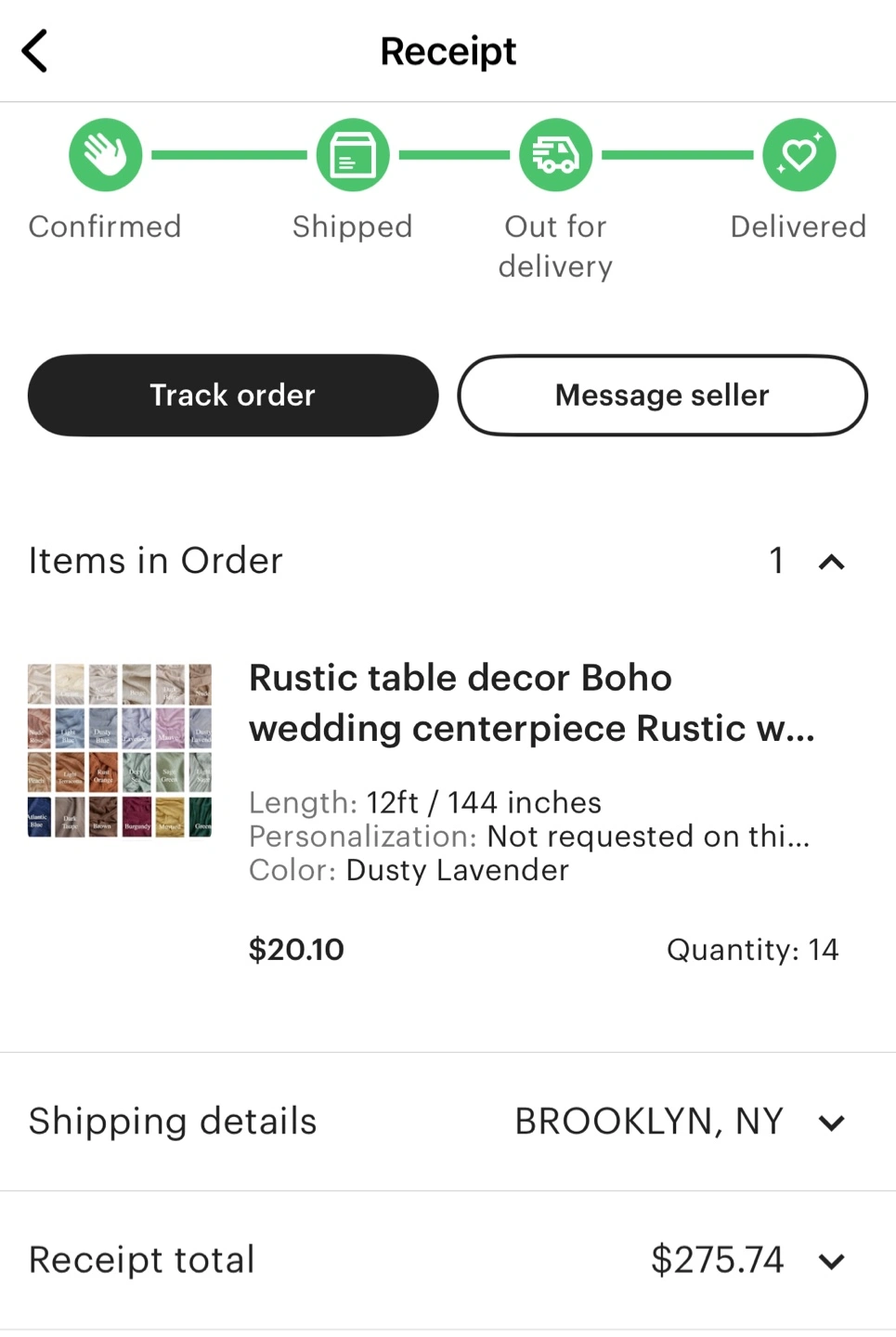Tap the Delivered heart icon
The image size is (896, 1337).
click(799, 155)
